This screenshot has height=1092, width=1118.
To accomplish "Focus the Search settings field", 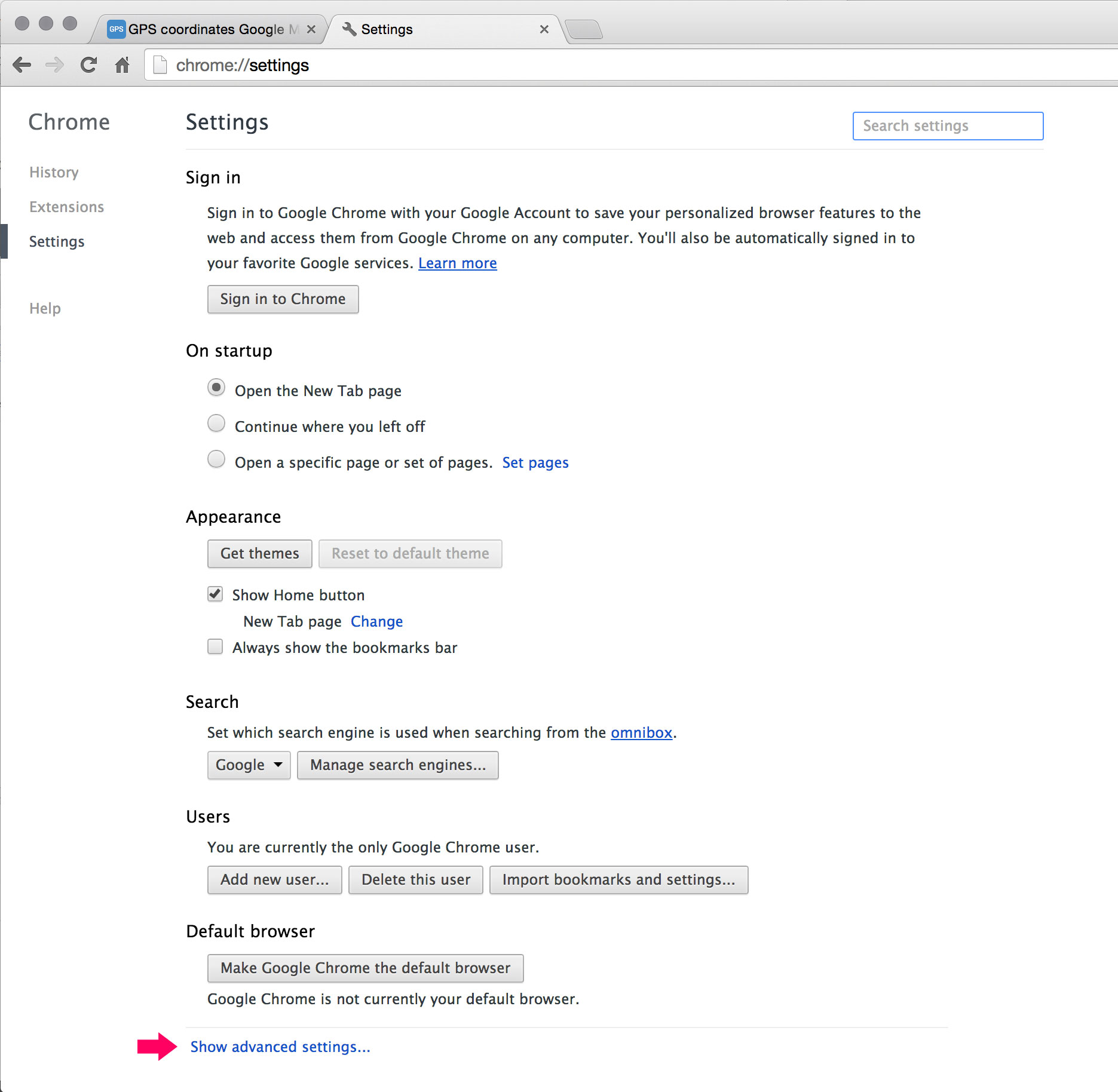I will click(948, 126).
